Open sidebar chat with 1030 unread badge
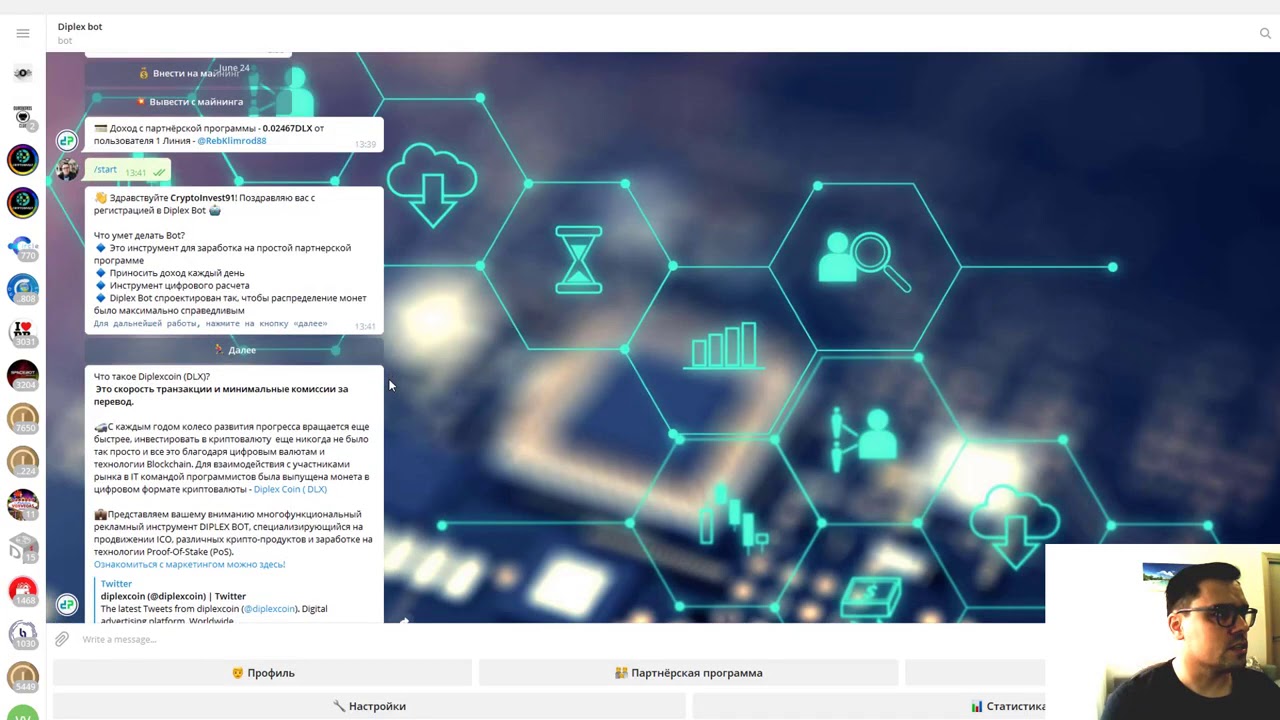Screen dimensions: 1280x720 [x=22, y=633]
